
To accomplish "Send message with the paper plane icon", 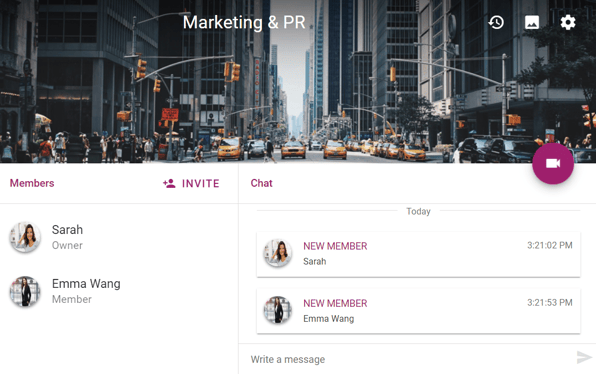I will click(584, 357).
